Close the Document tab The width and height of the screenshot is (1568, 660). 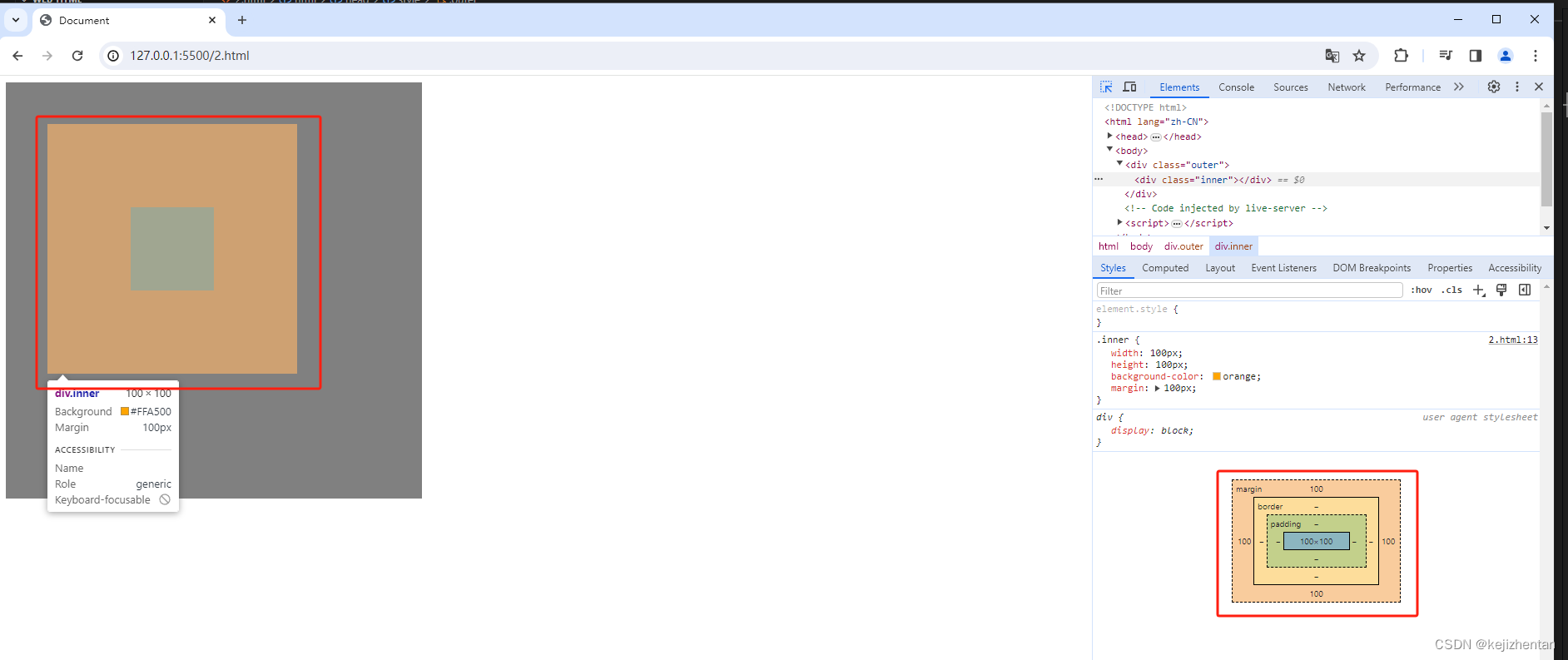[212, 20]
